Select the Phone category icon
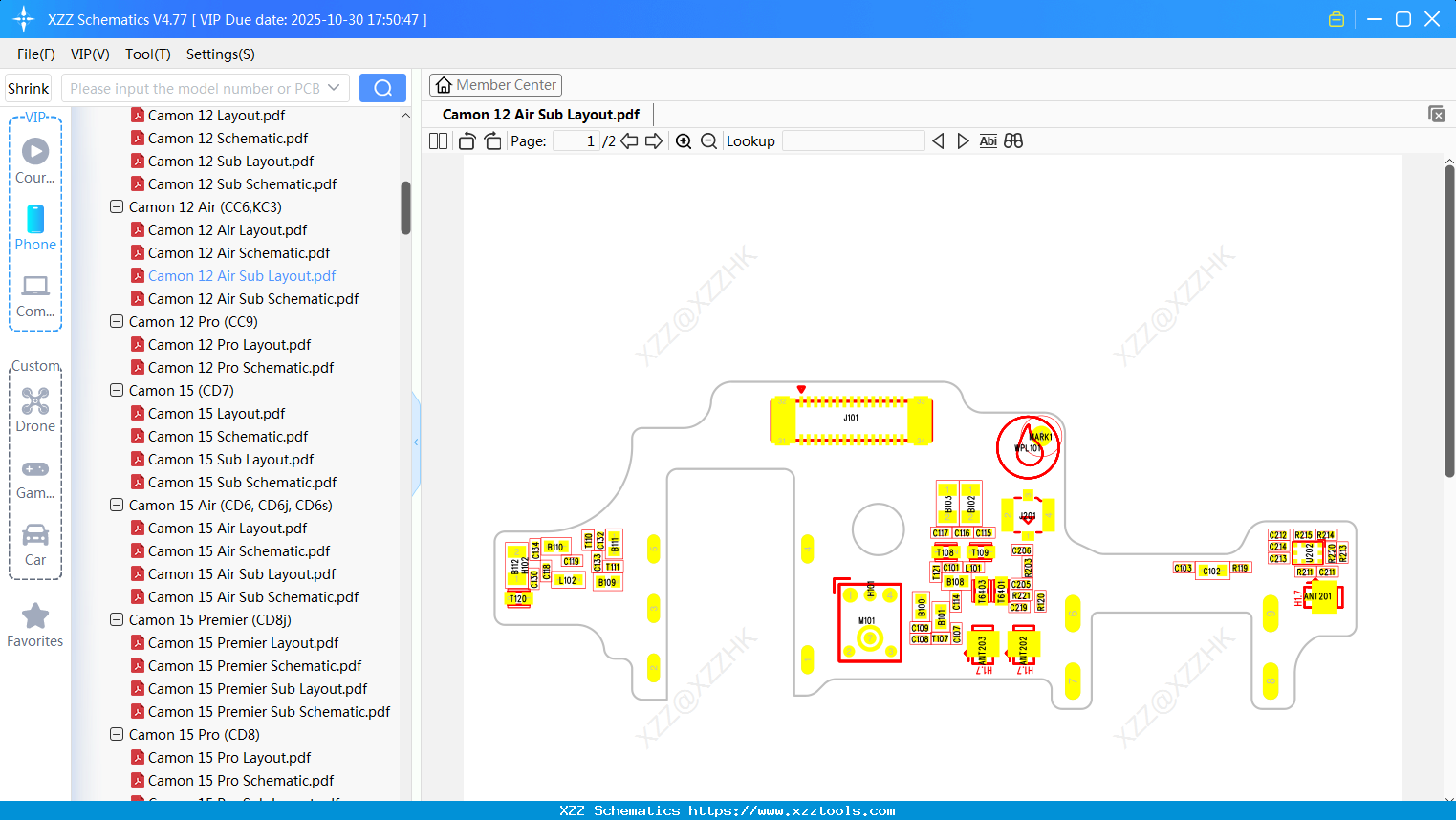The height and width of the screenshot is (820, 1456). (x=35, y=227)
